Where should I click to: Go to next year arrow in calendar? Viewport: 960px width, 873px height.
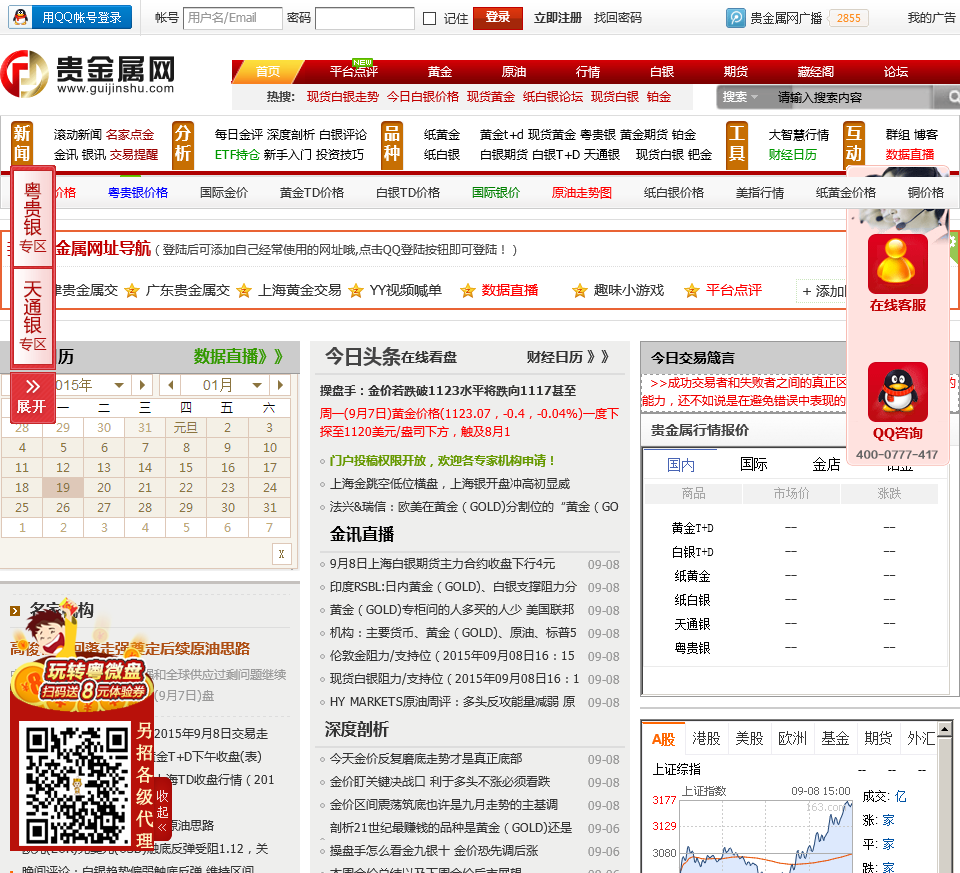click(142, 385)
